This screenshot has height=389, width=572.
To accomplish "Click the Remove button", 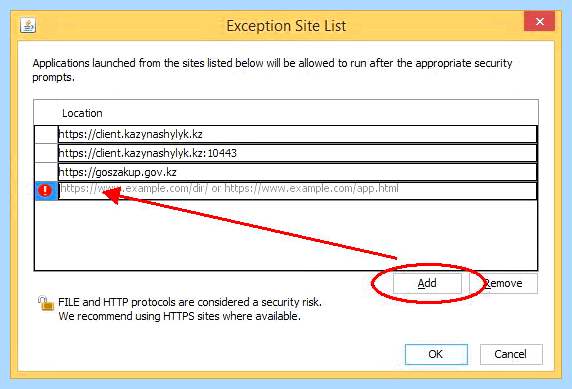I will pos(503,283).
